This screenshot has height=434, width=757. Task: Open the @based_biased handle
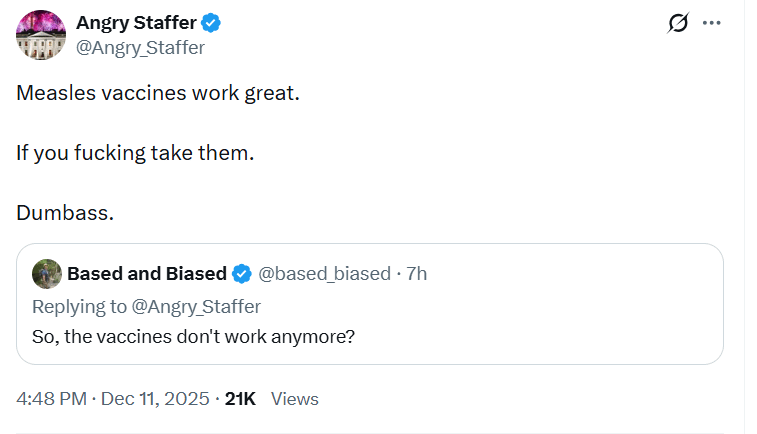[x=324, y=273]
